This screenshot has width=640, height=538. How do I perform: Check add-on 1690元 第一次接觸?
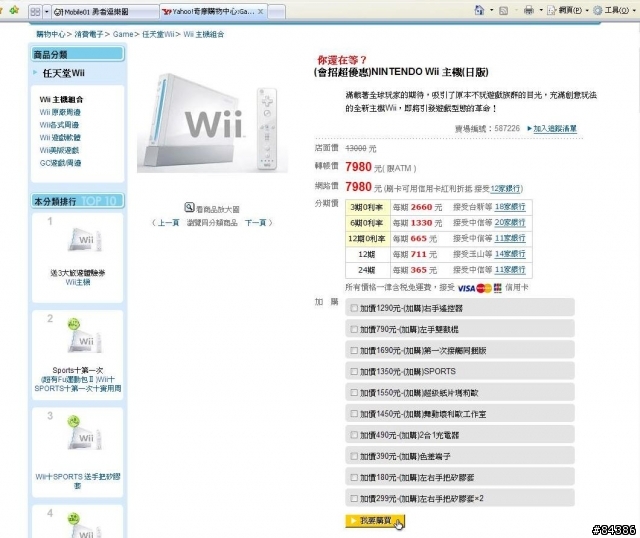coord(354,351)
